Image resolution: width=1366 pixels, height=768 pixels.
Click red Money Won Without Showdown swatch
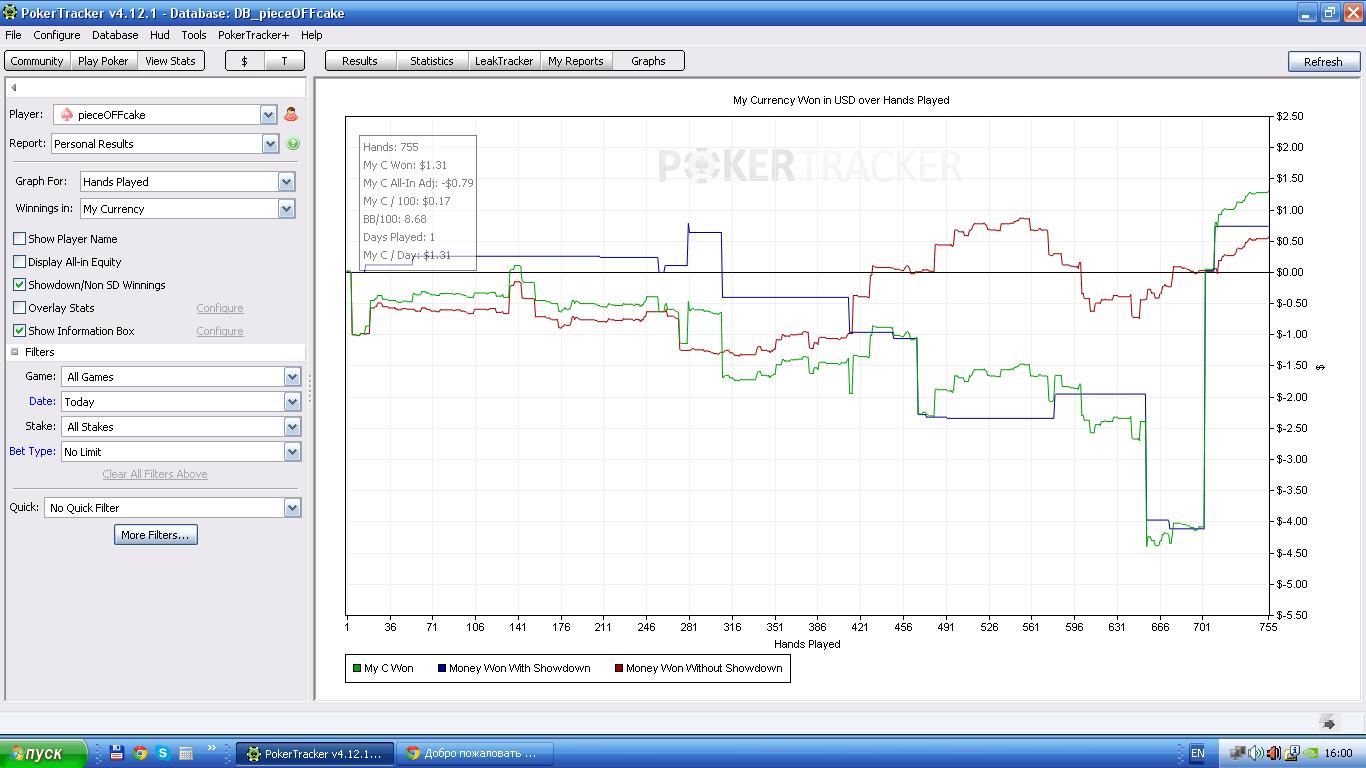tap(618, 668)
